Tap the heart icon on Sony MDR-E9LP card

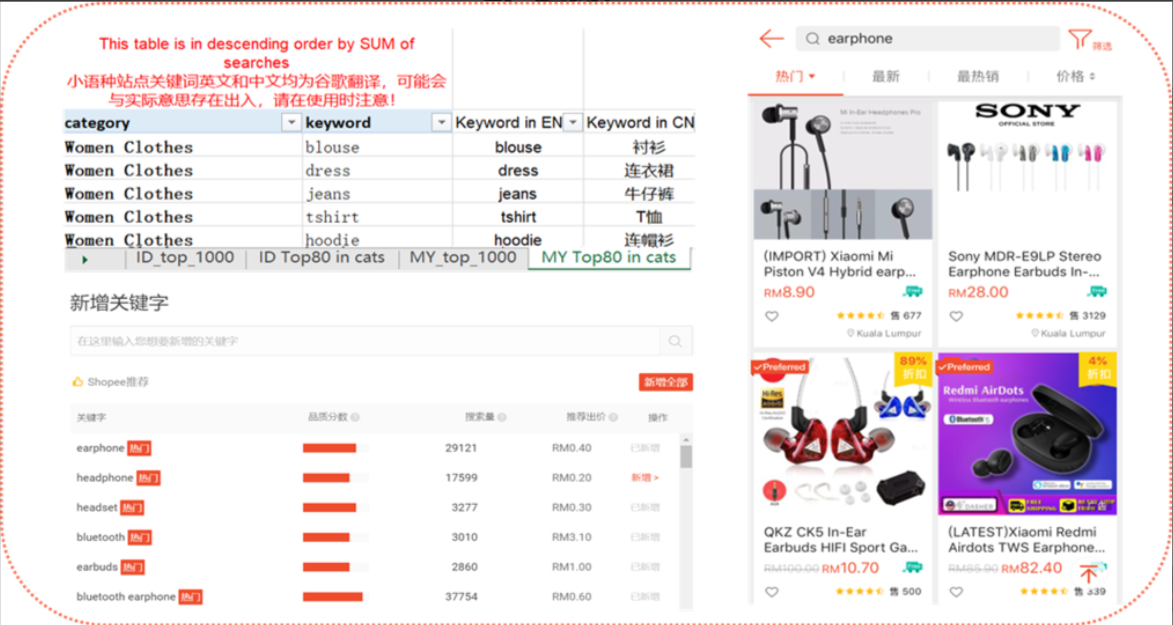tap(956, 316)
